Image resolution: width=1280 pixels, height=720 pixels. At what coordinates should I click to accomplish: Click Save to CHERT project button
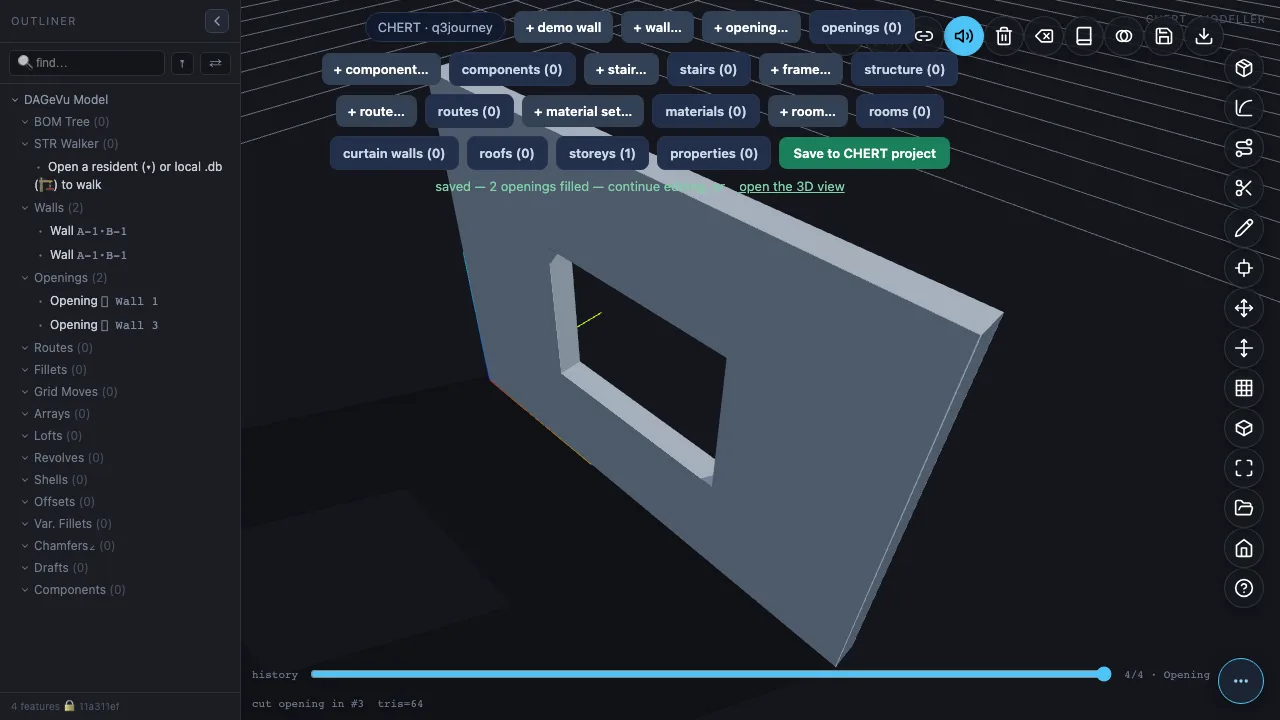click(865, 154)
